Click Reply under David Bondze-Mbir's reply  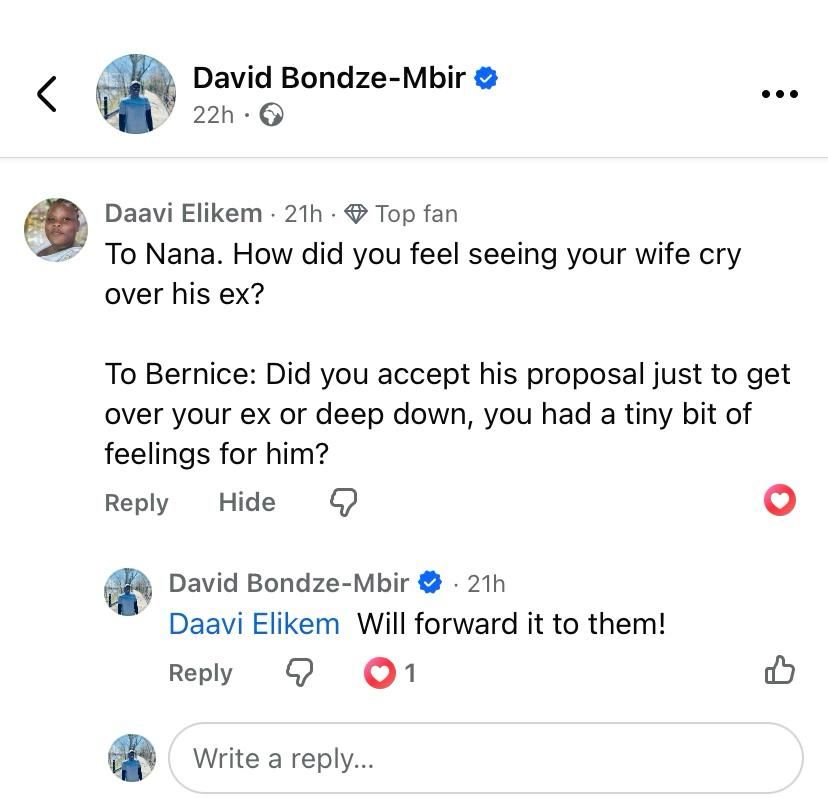point(200,673)
